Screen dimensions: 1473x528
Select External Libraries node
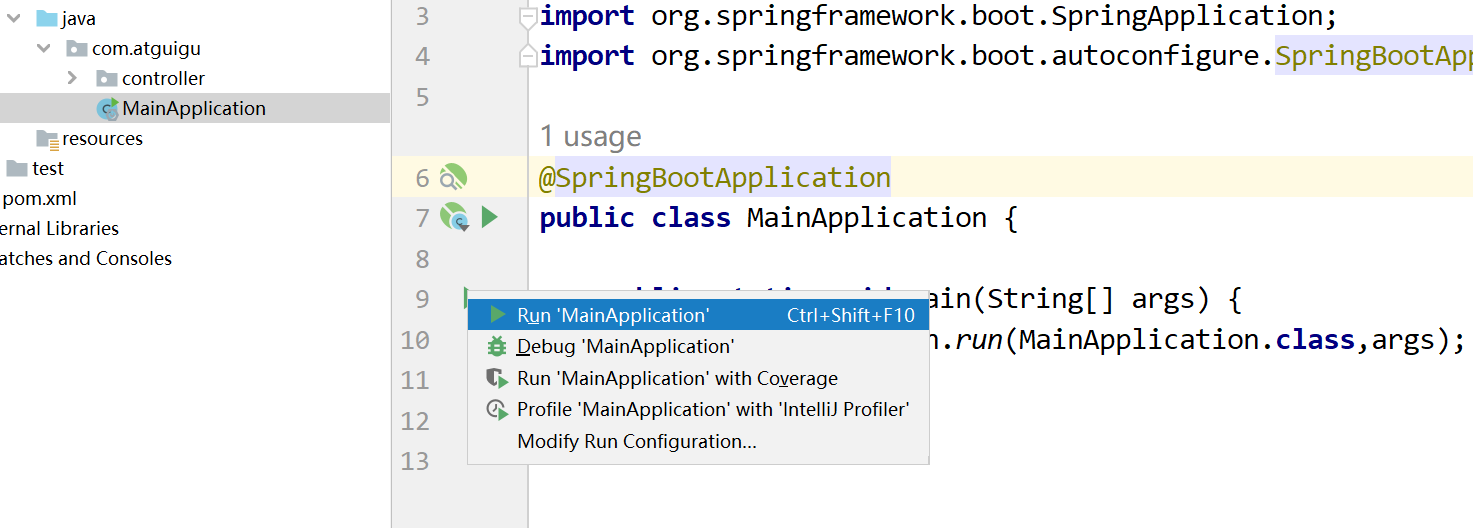(x=58, y=229)
